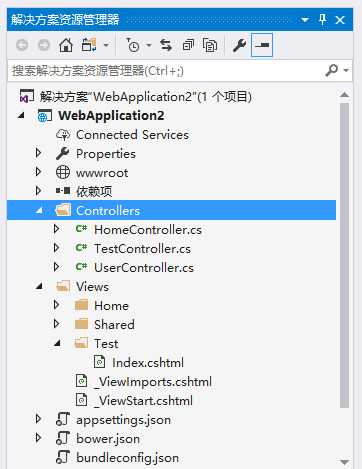The image size is (362, 469).
Task: Click the vertical scrollbar's down arrow
Action: [x=344, y=462]
